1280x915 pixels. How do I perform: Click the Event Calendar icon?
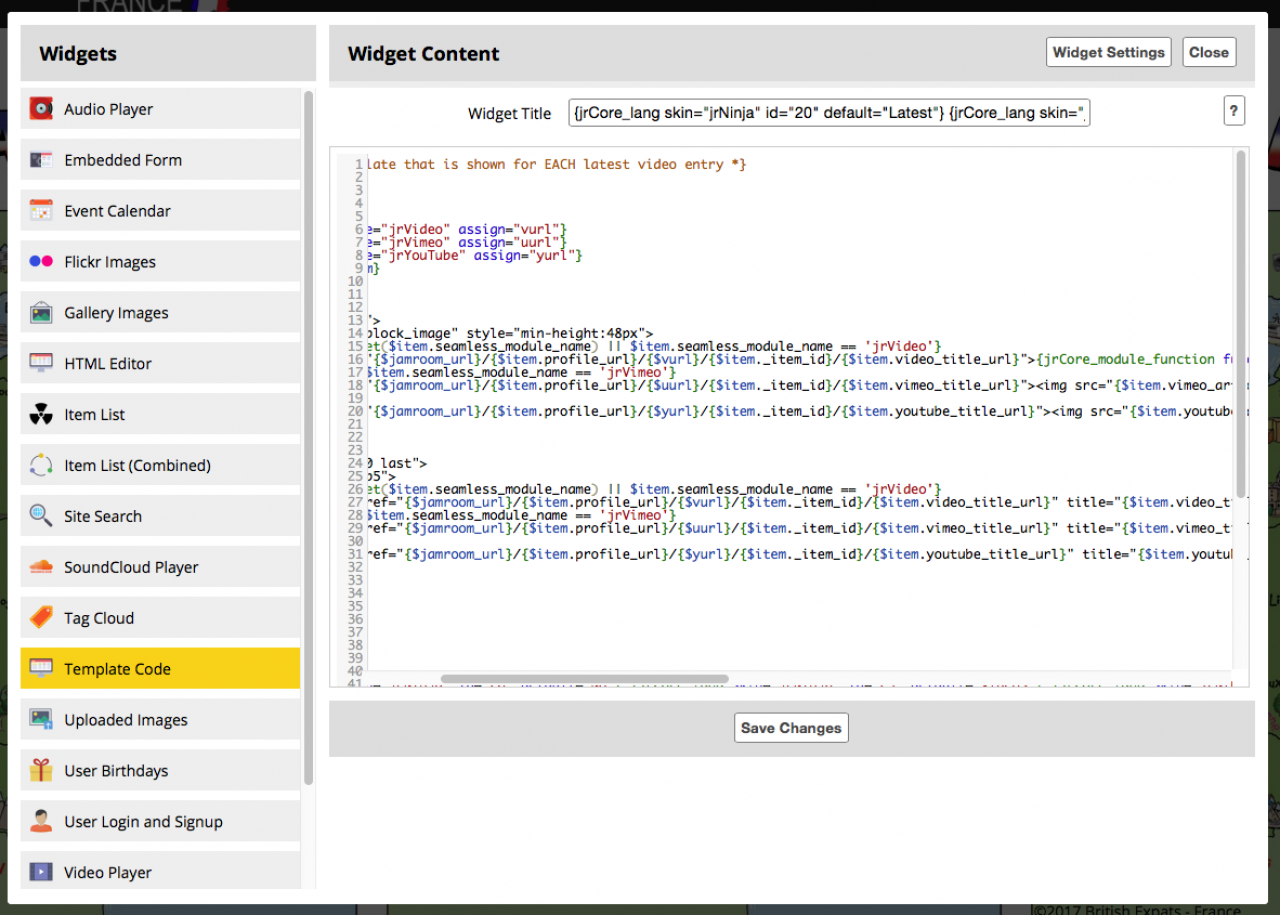(x=41, y=211)
